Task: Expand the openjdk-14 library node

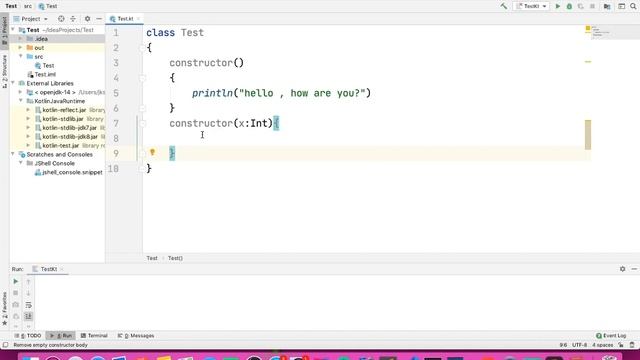Action: coord(20,92)
